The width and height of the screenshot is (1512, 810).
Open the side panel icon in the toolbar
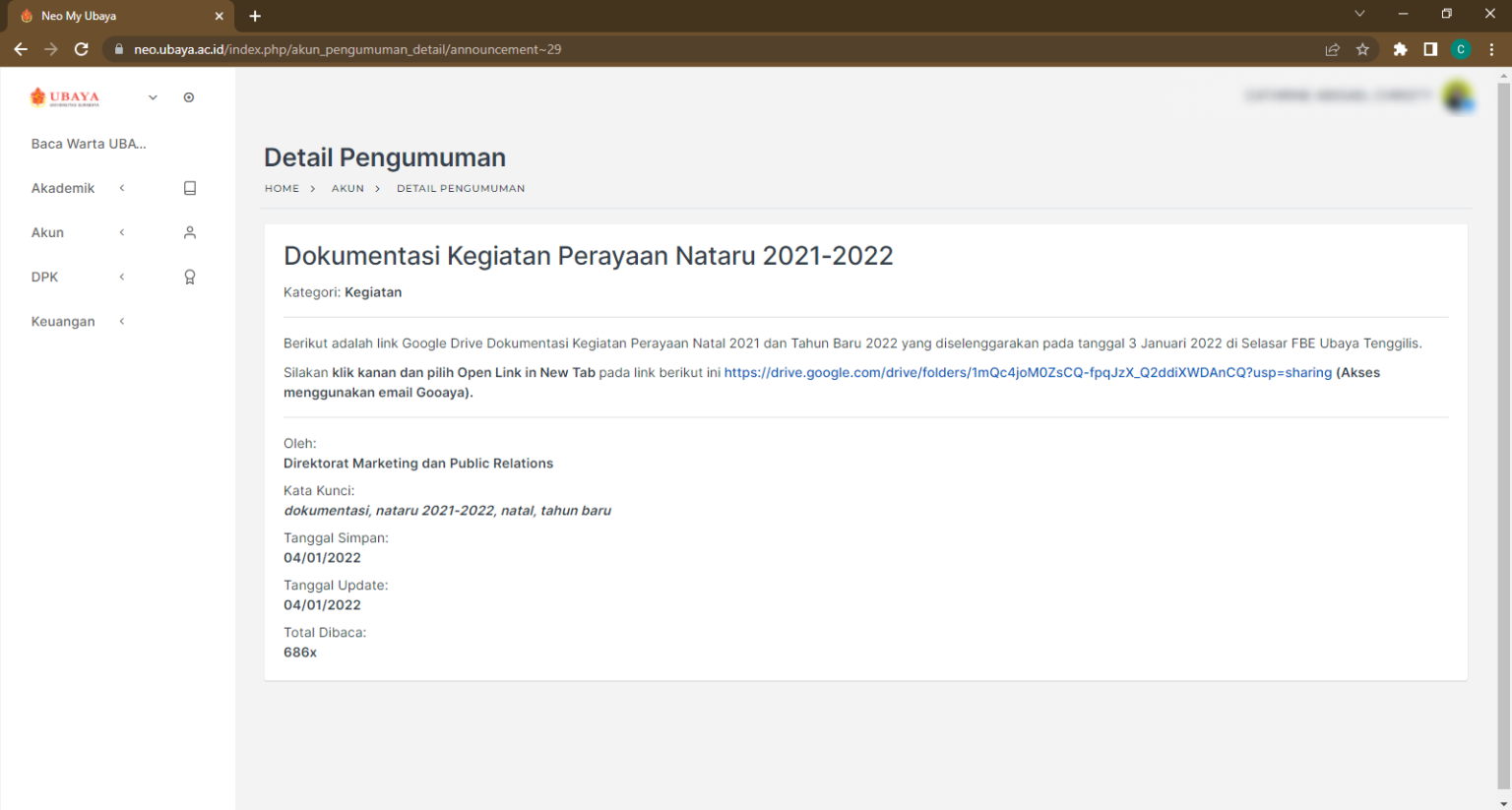[x=1430, y=48]
